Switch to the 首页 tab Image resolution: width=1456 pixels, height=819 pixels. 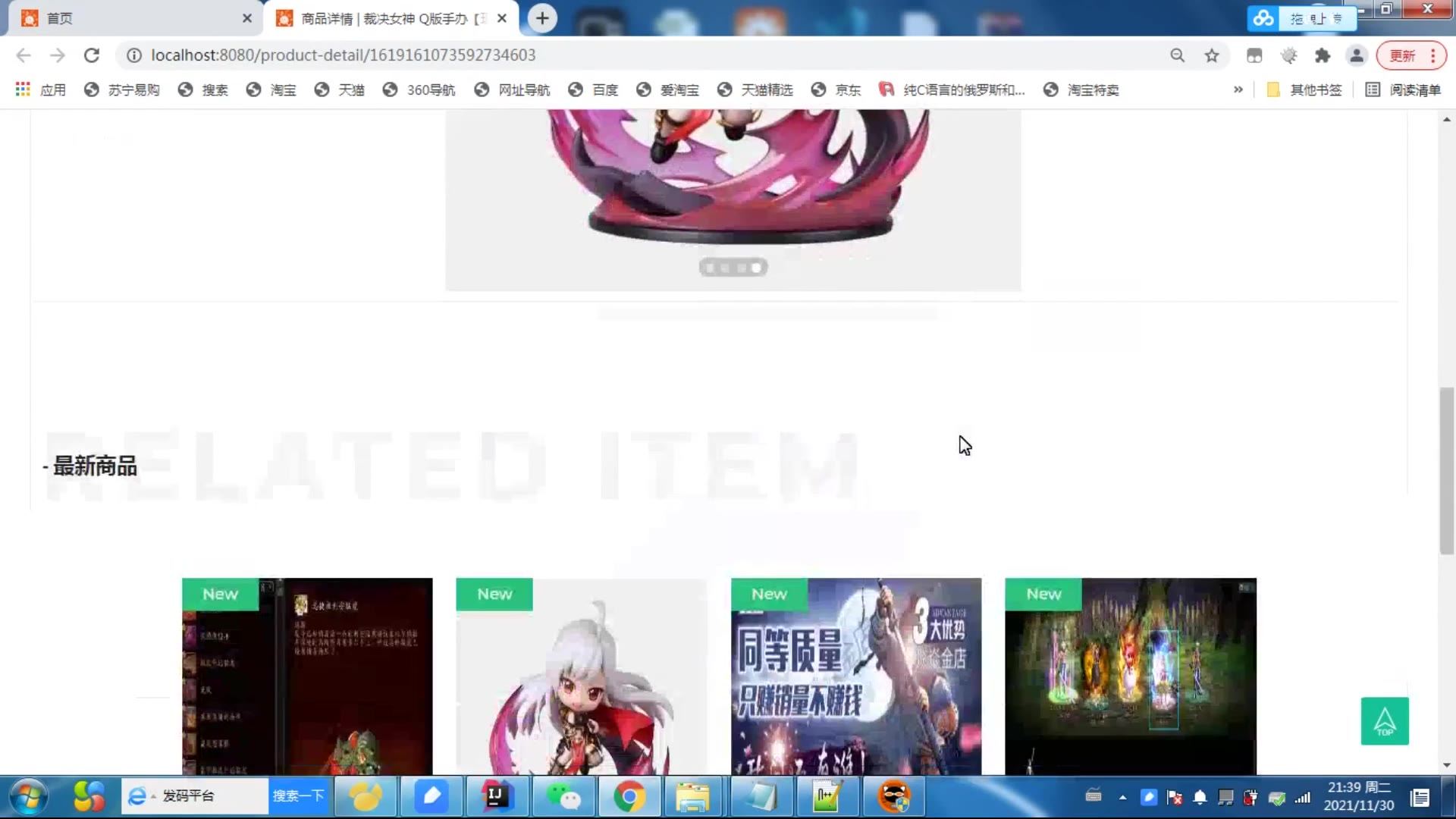[136, 18]
